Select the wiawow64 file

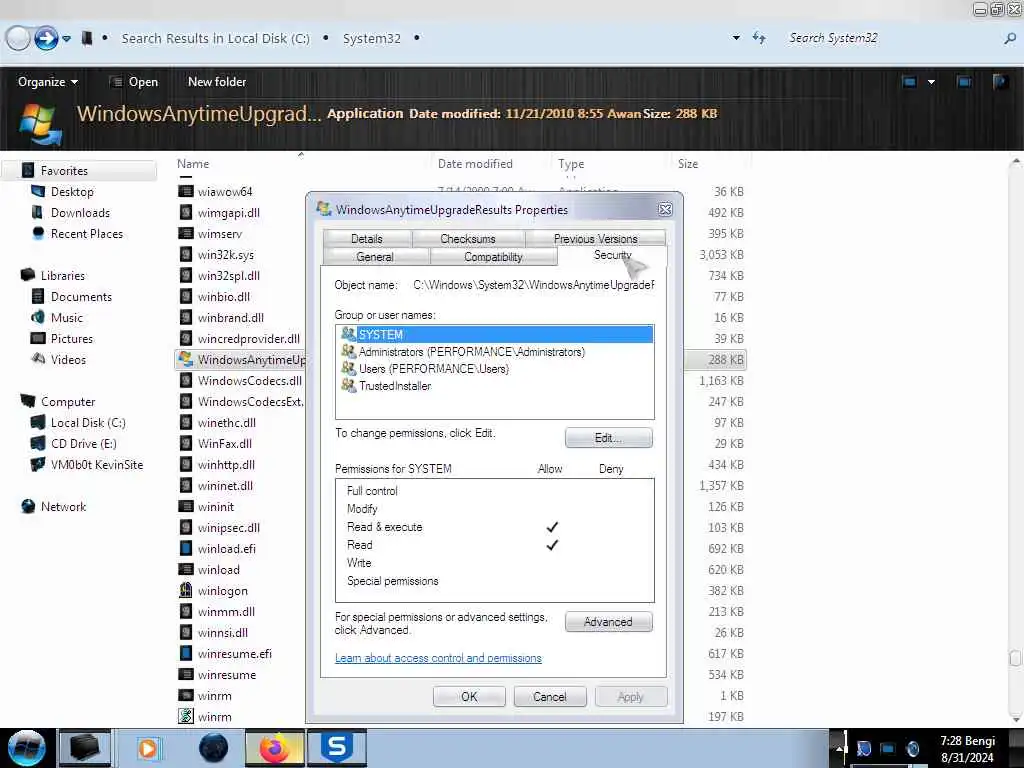coord(225,192)
